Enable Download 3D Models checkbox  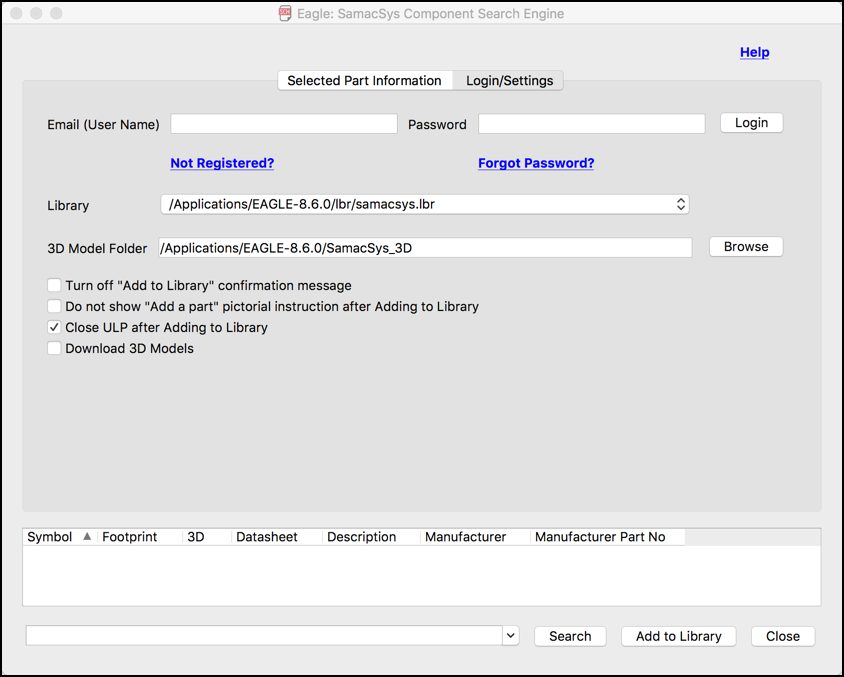[x=54, y=348]
